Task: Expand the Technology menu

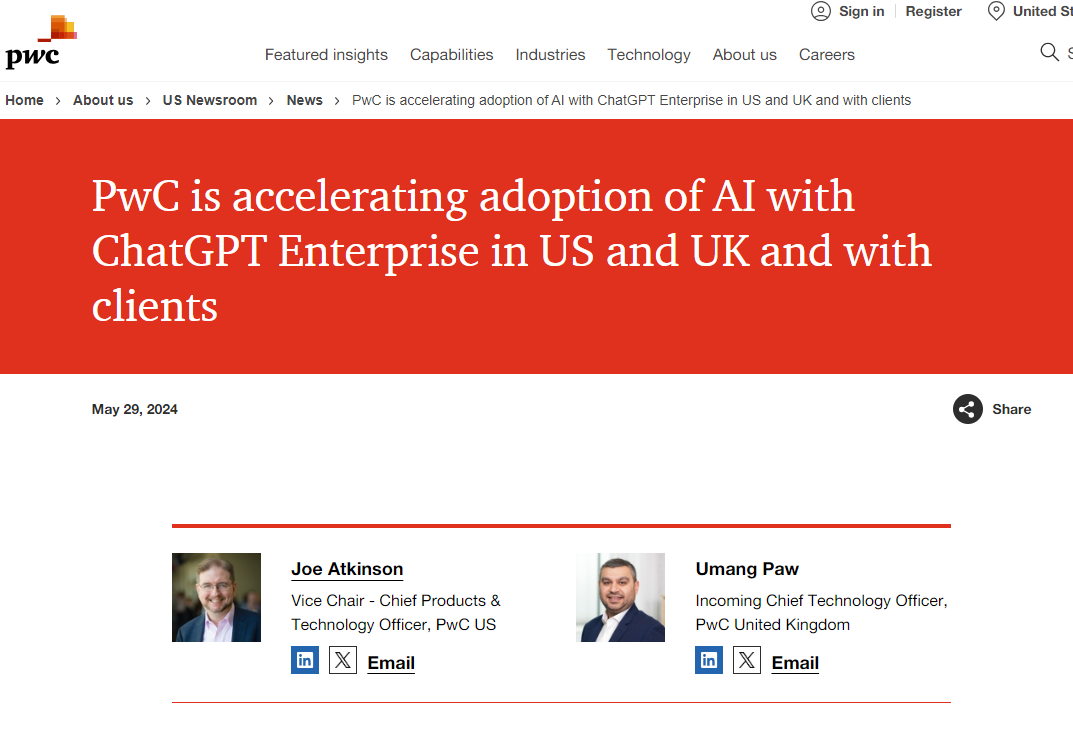Action: point(649,55)
